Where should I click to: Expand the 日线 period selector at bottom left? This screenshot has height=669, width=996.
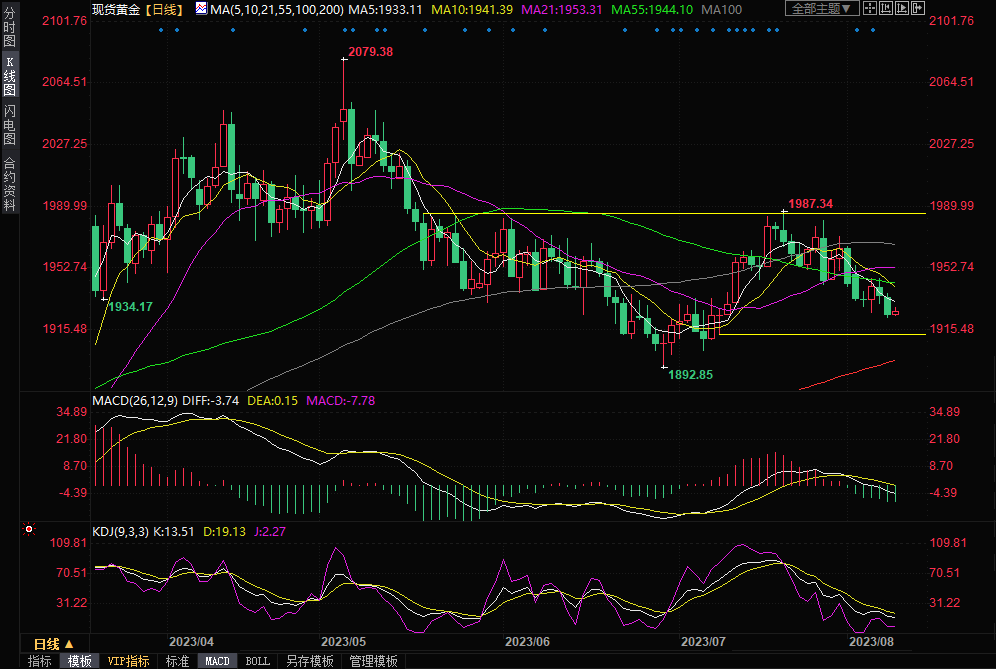(x=53, y=643)
